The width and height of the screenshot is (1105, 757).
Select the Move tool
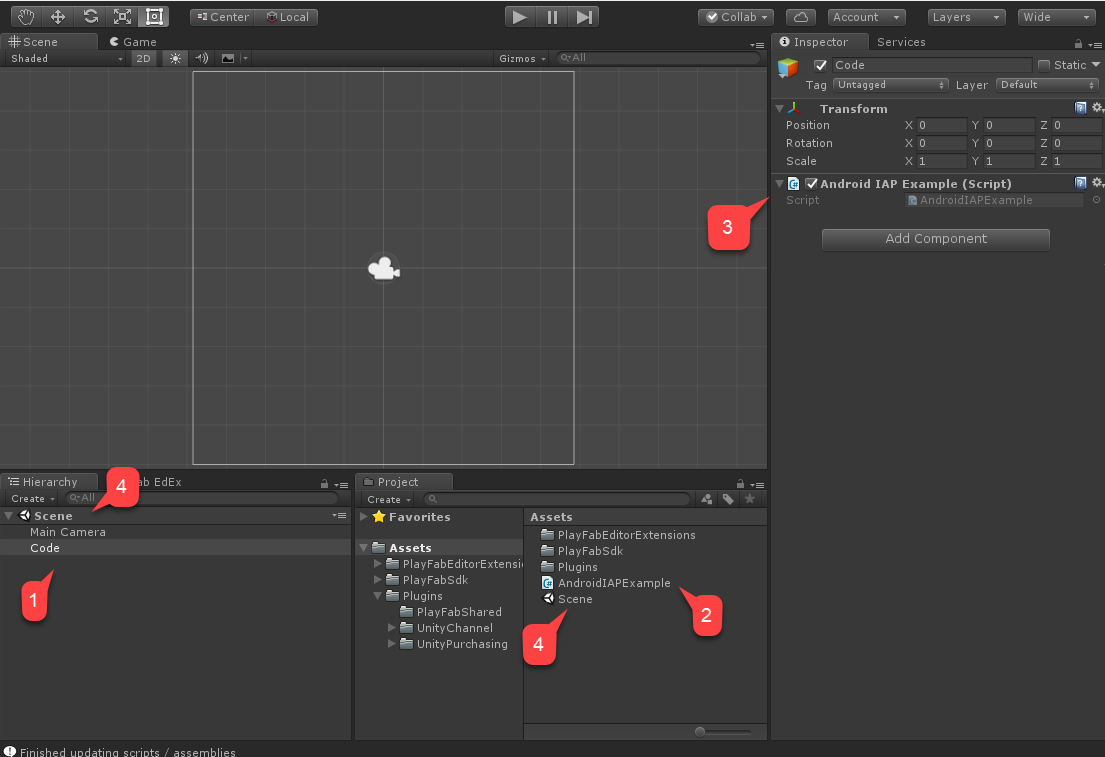point(57,16)
